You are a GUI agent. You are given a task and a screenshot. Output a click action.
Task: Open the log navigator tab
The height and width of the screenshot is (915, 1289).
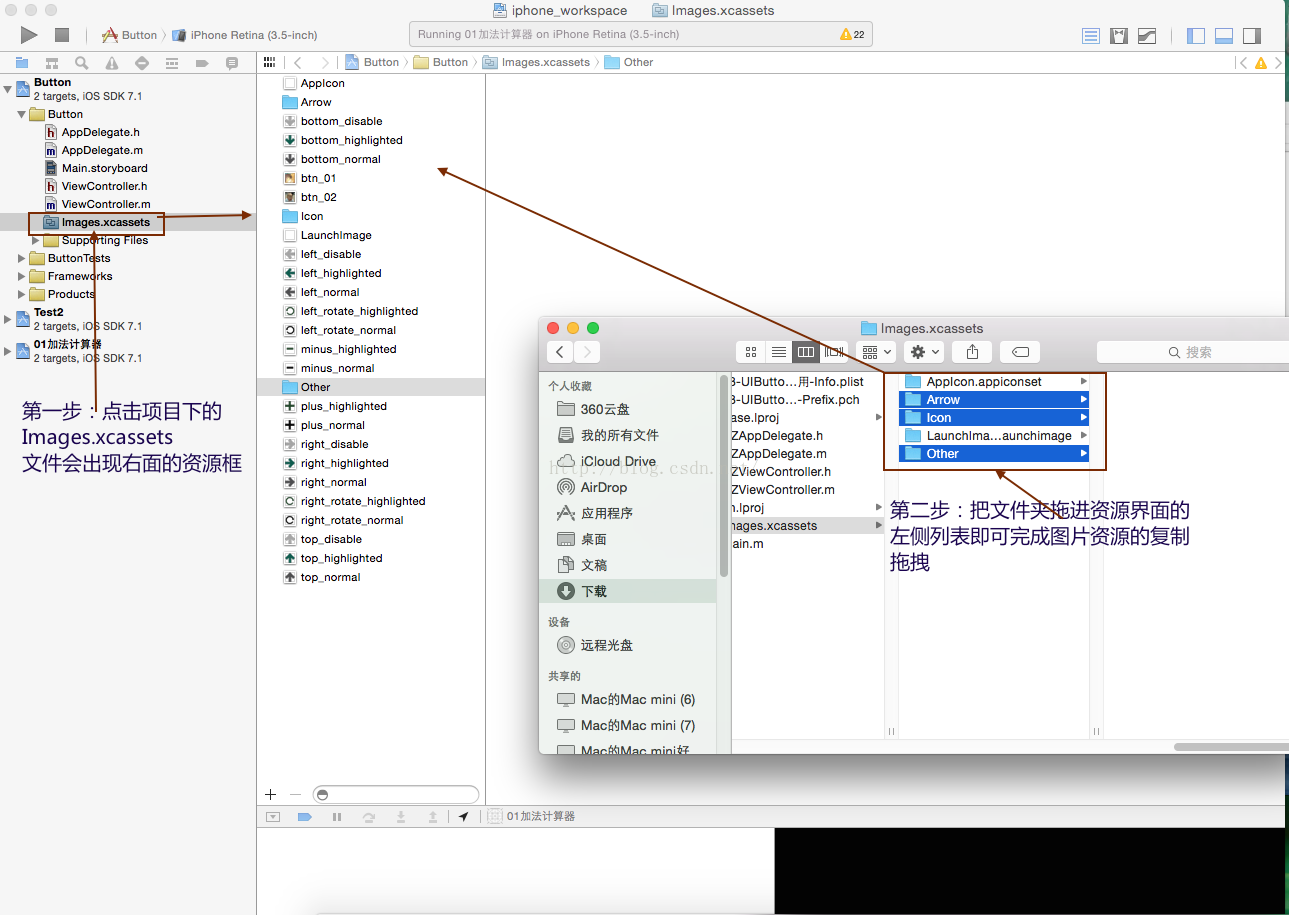coord(232,63)
